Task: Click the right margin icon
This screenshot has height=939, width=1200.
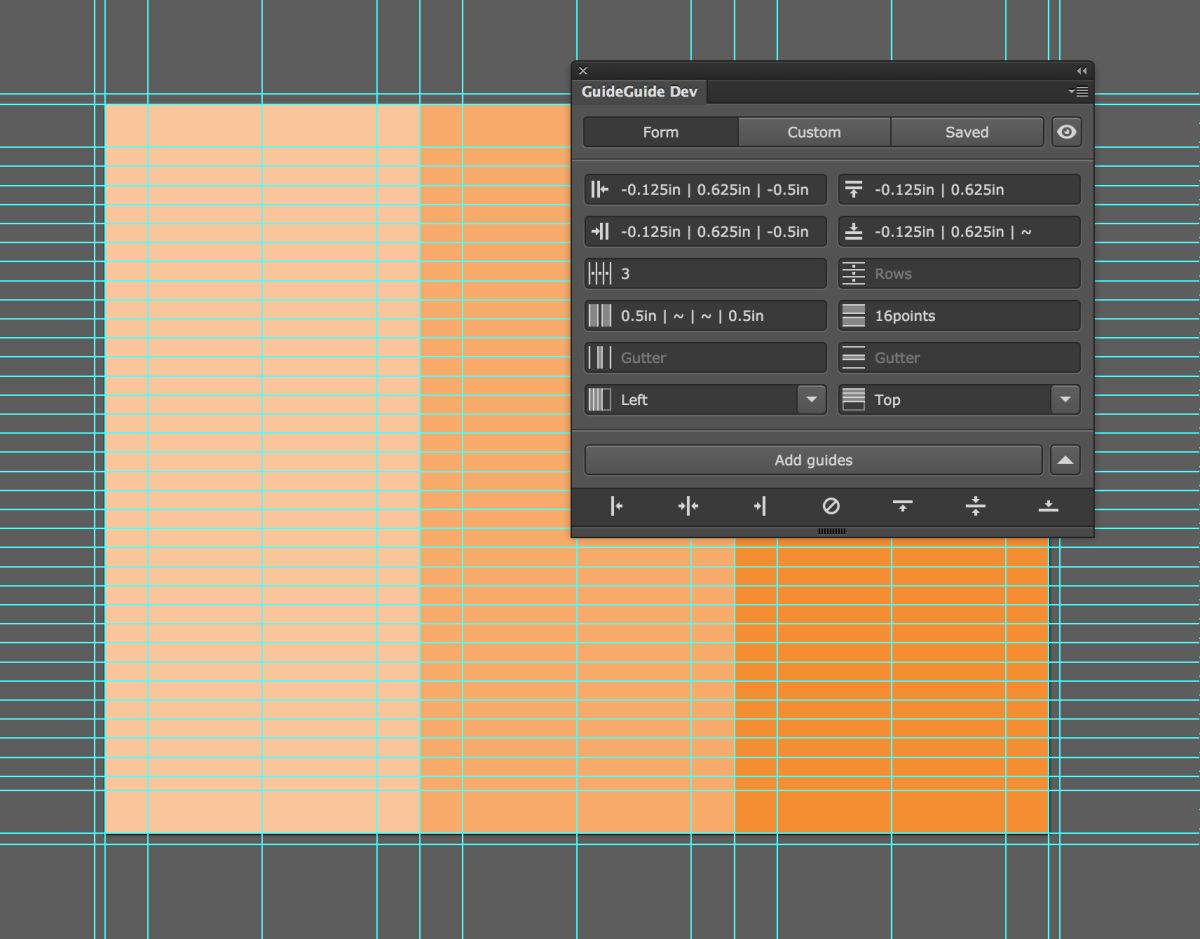Action: pyautogui.click(x=599, y=231)
